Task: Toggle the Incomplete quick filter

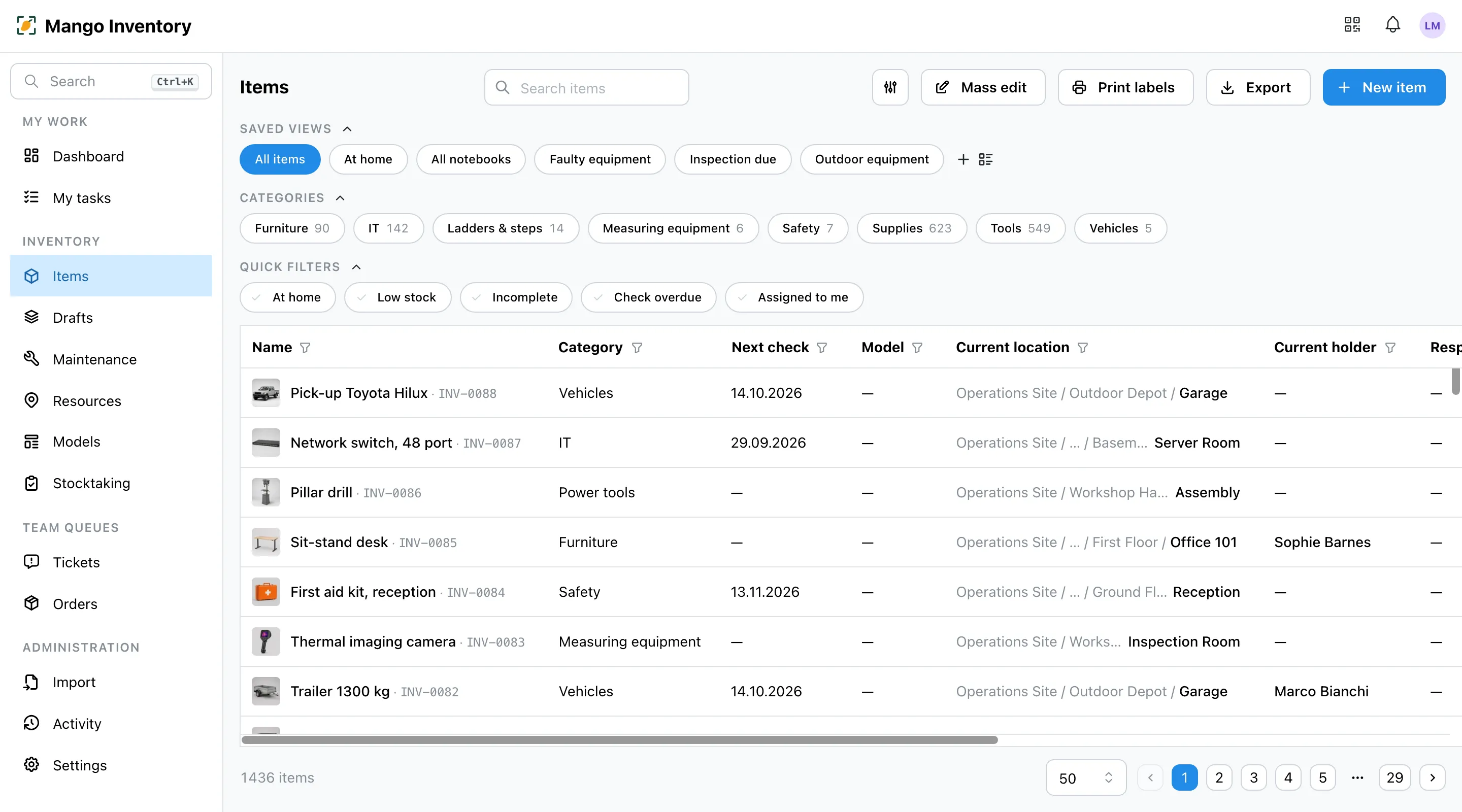Action: pos(516,297)
